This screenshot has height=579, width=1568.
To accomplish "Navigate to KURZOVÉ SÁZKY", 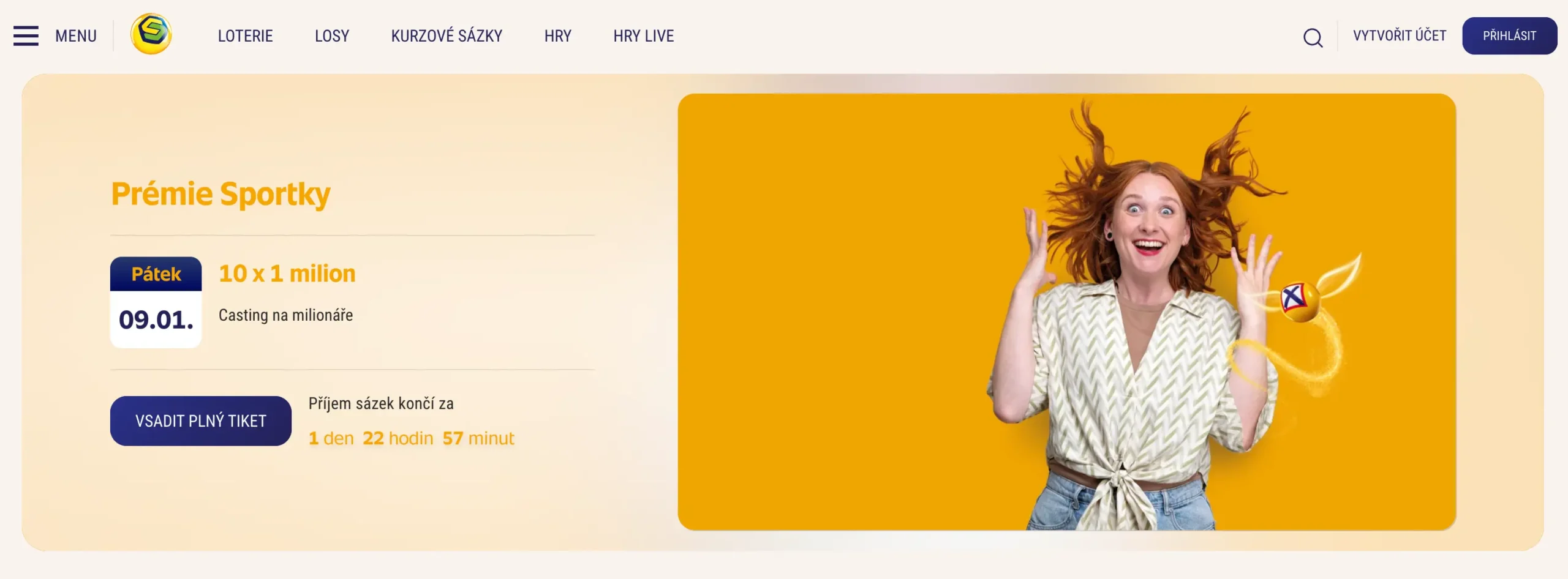I will click(447, 36).
